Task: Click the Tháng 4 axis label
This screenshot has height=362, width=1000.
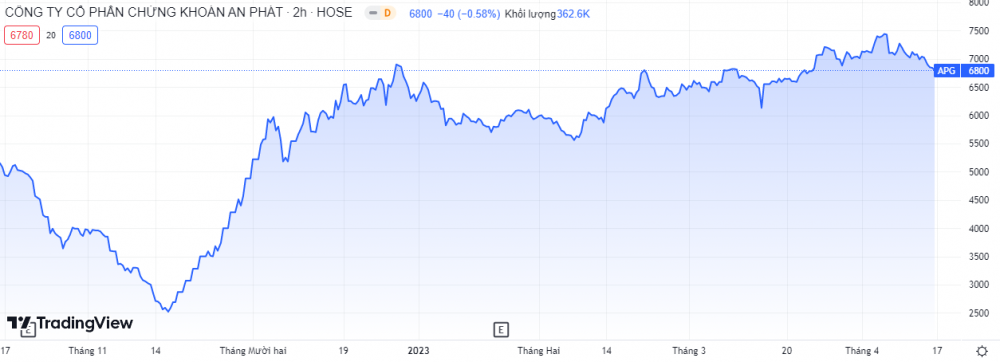Action: (862, 351)
